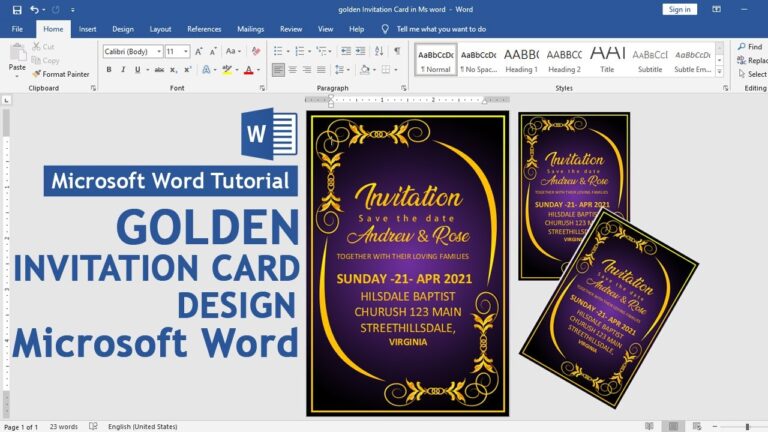Image resolution: width=768 pixels, height=432 pixels.
Task: Expand the Styles gallery More arrow
Action: coord(720,72)
